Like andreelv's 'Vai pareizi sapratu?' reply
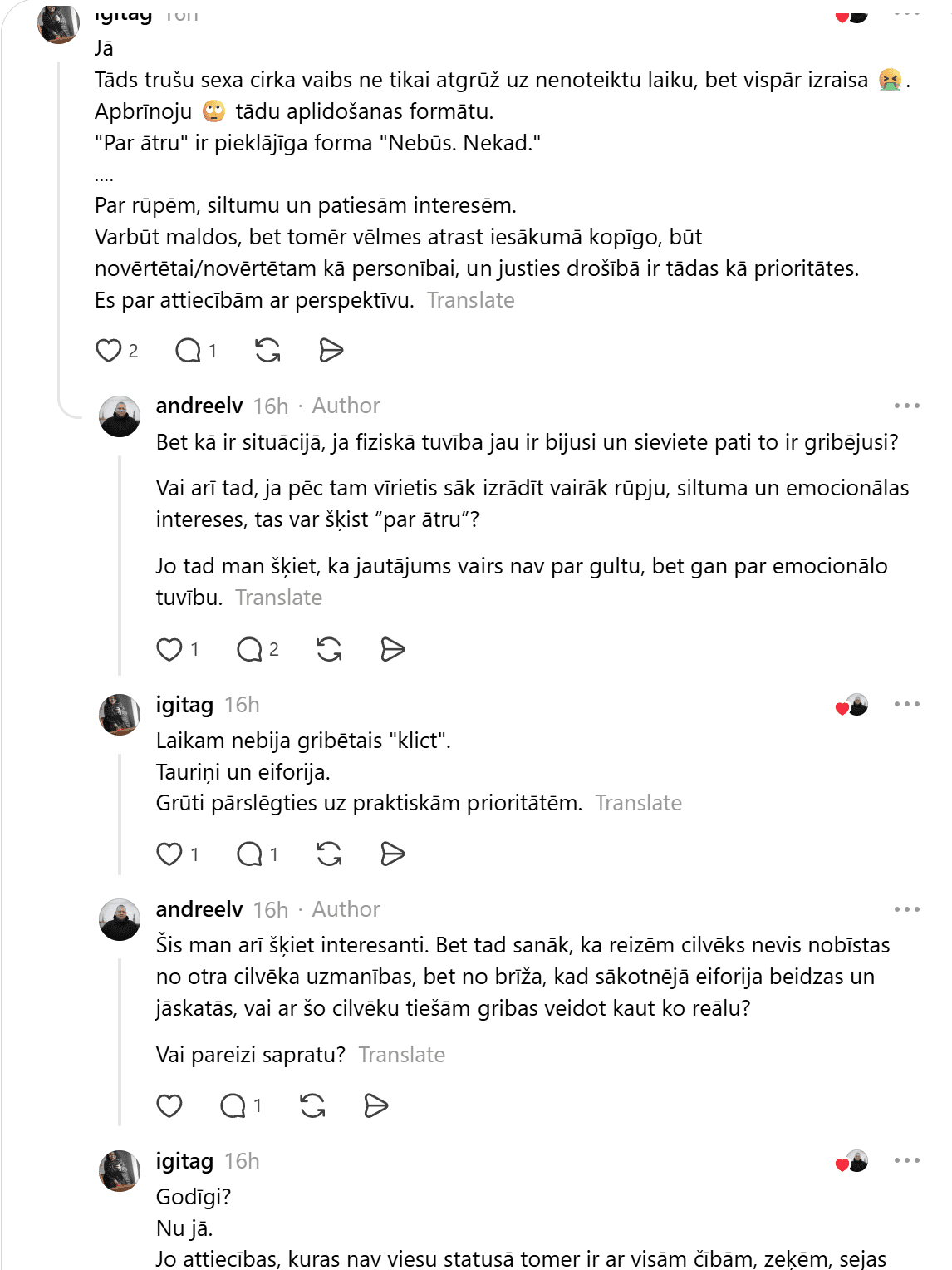Image resolution: width=952 pixels, height=1270 pixels. (169, 1105)
